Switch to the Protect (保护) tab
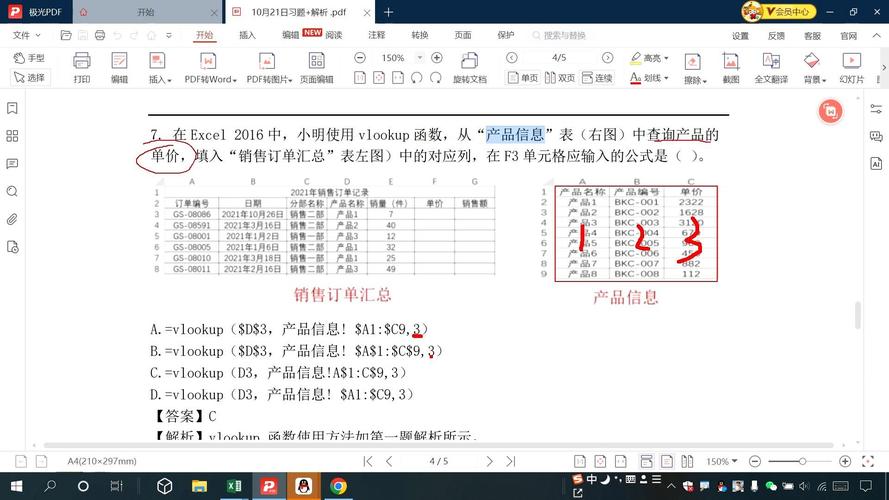This screenshot has height=500, width=889. (506, 35)
